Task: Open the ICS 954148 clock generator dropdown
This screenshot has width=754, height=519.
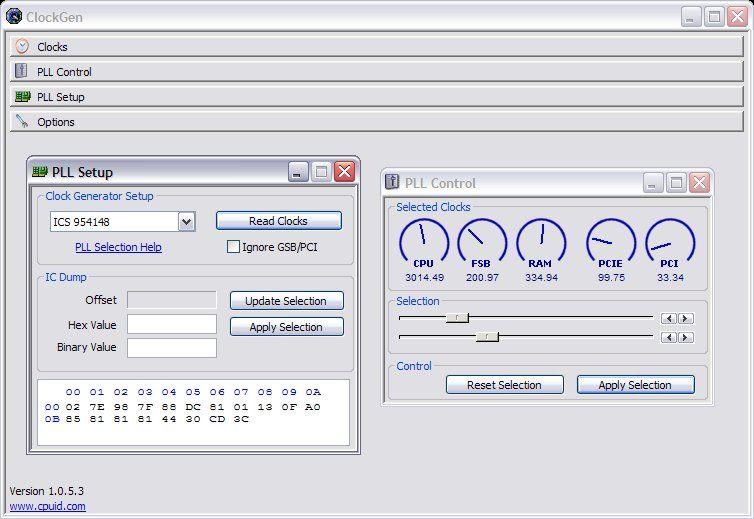Action: 186,222
